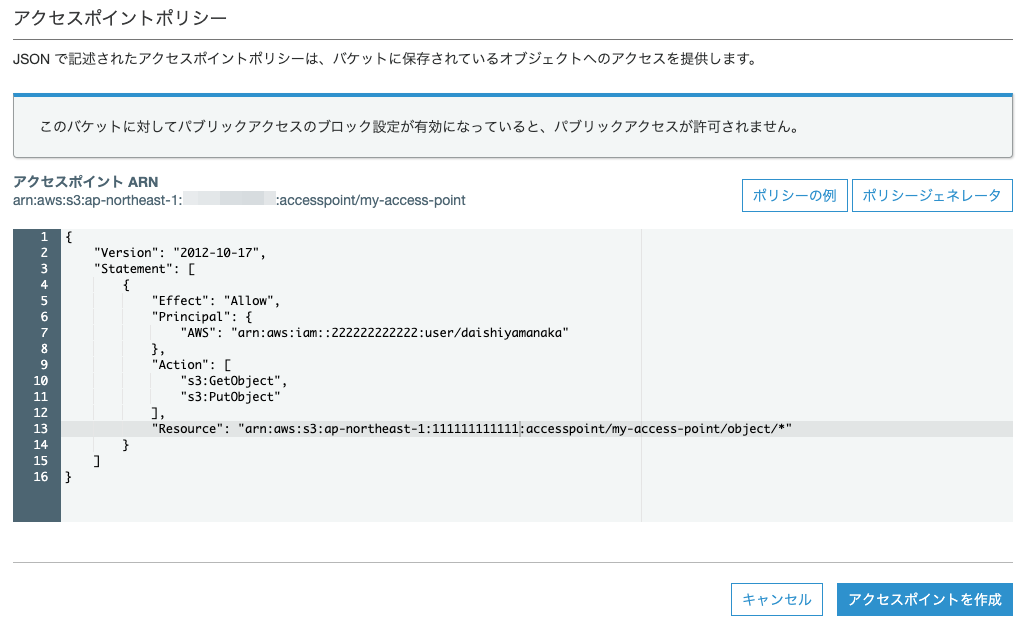Click line number 16 in the gutter
Screen dimensions: 1020x625
tap(41, 477)
